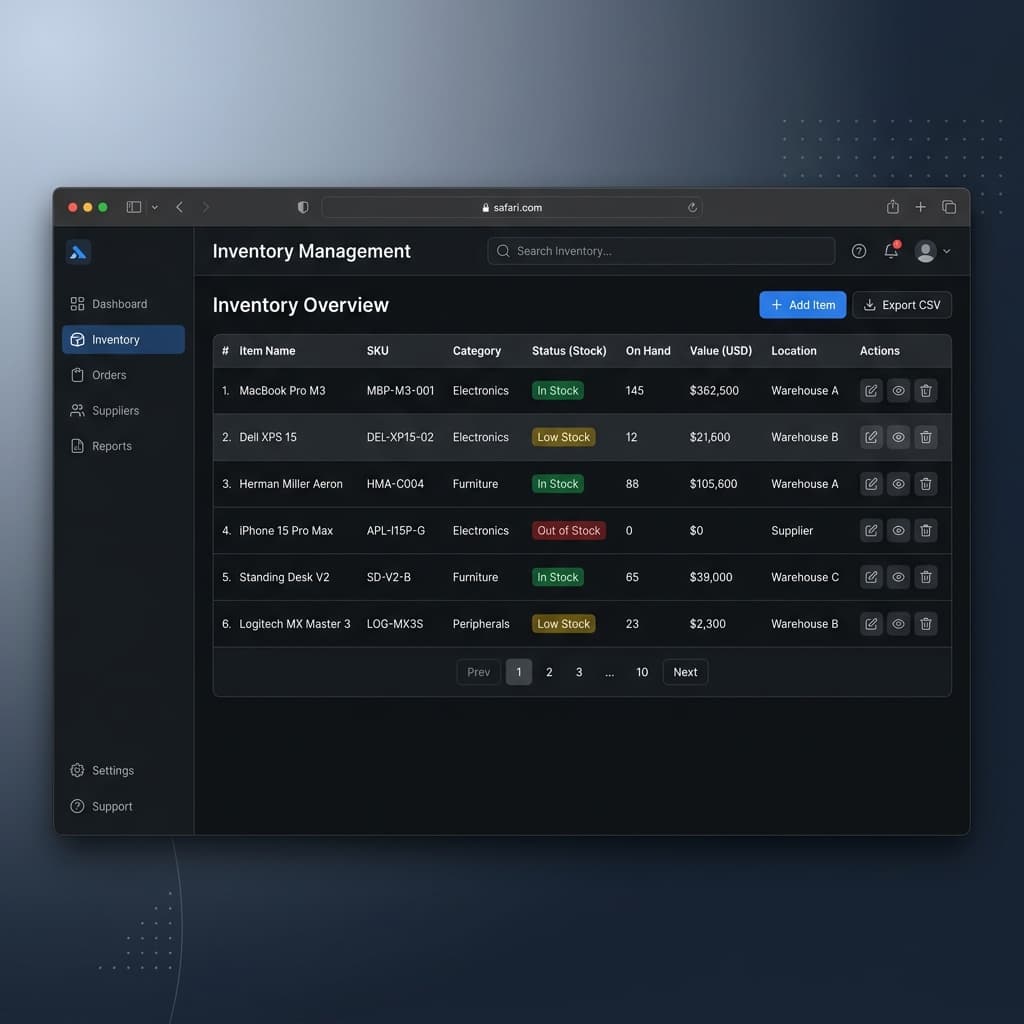
Task: Delete the Dell XPS 15 item
Action: click(925, 437)
